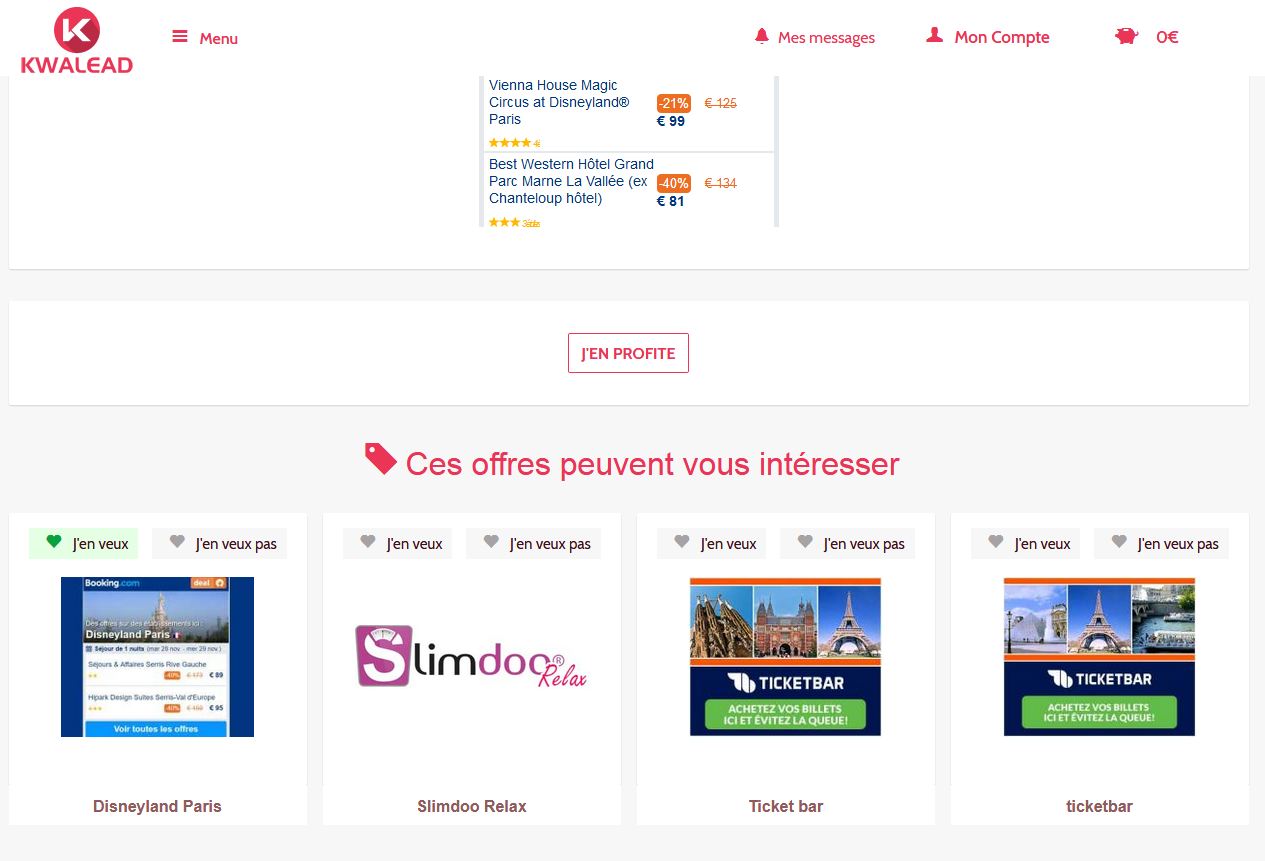
Task: Open Vienna House Magic Circus hotel link
Action: (x=559, y=102)
